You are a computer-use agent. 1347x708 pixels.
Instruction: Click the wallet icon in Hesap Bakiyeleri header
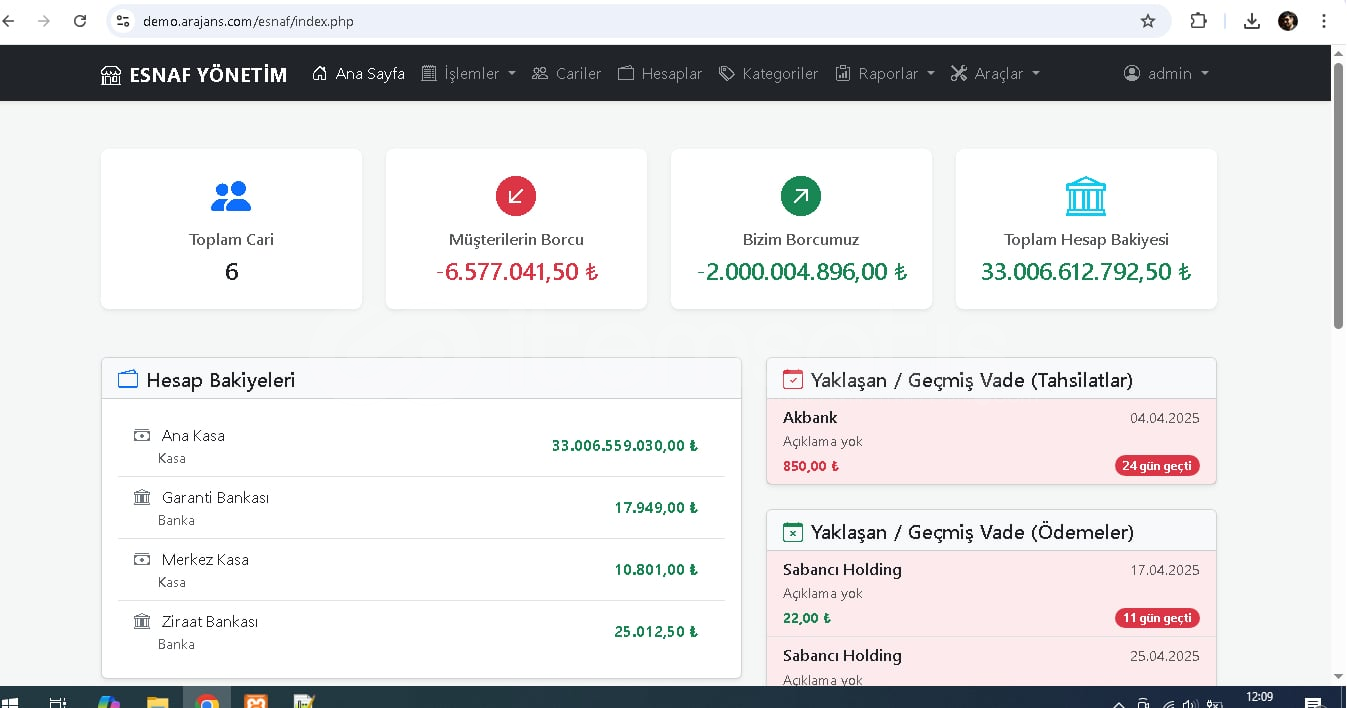(128, 380)
